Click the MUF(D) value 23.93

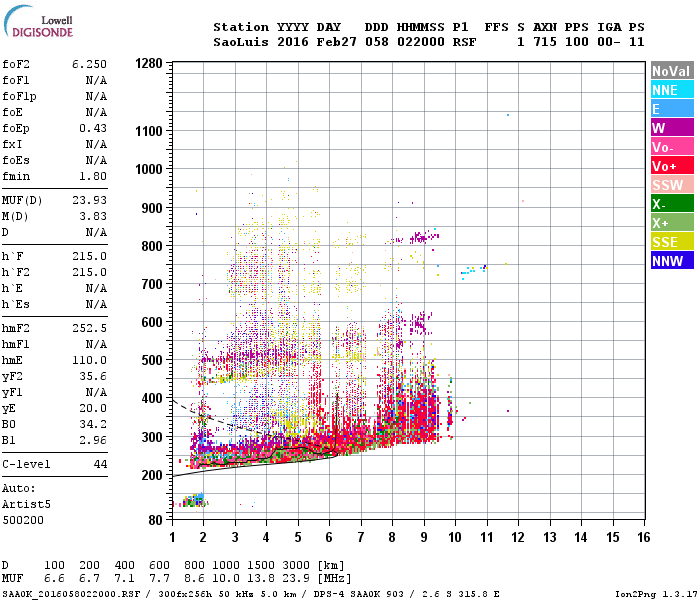(89, 200)
